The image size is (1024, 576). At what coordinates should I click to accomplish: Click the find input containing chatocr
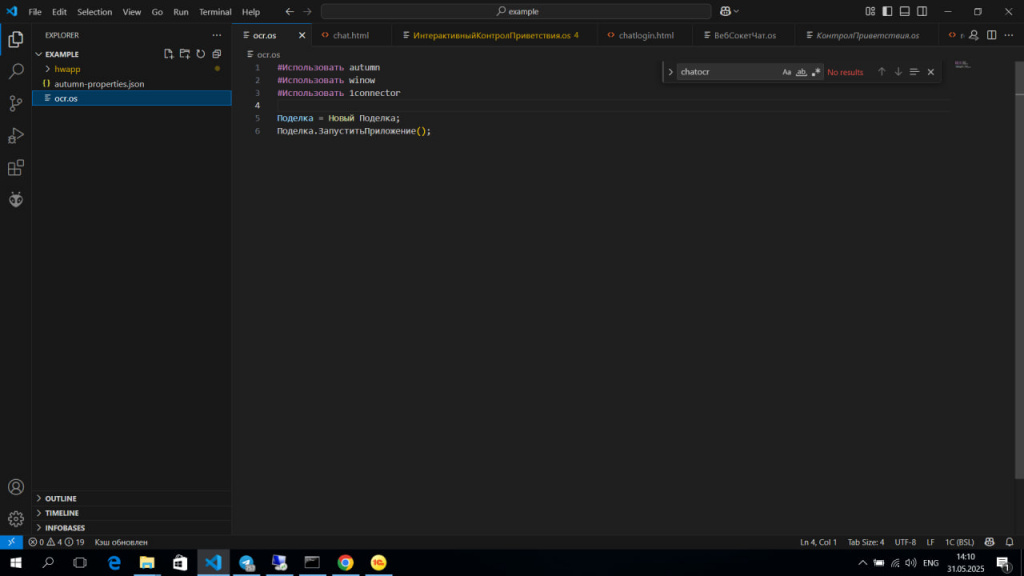pos(728,72)
